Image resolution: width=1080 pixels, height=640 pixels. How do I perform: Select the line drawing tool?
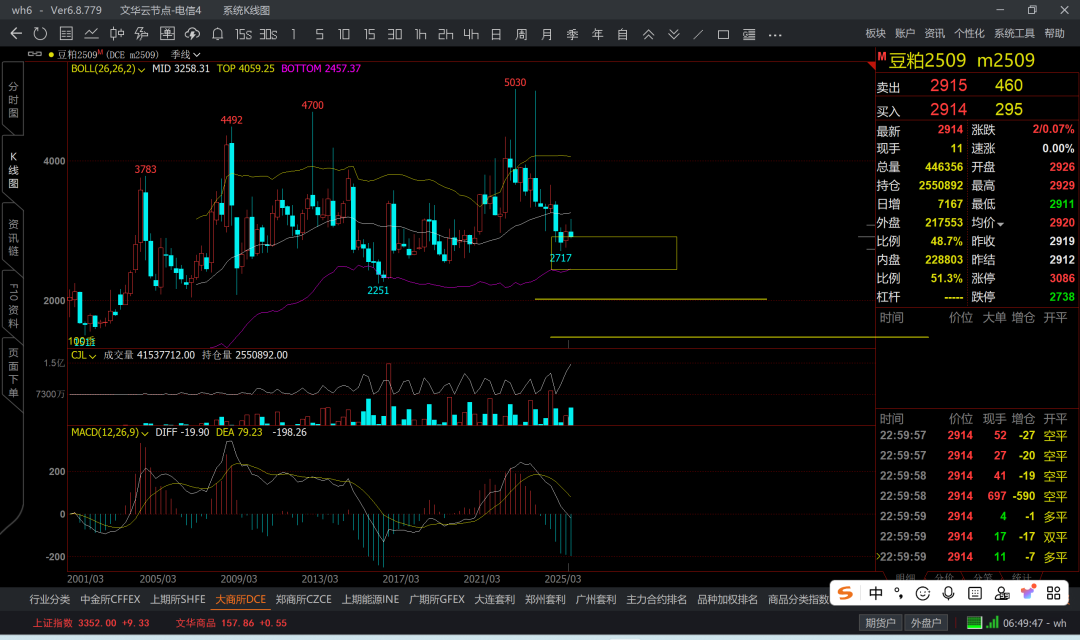click(x=698, y=34)
